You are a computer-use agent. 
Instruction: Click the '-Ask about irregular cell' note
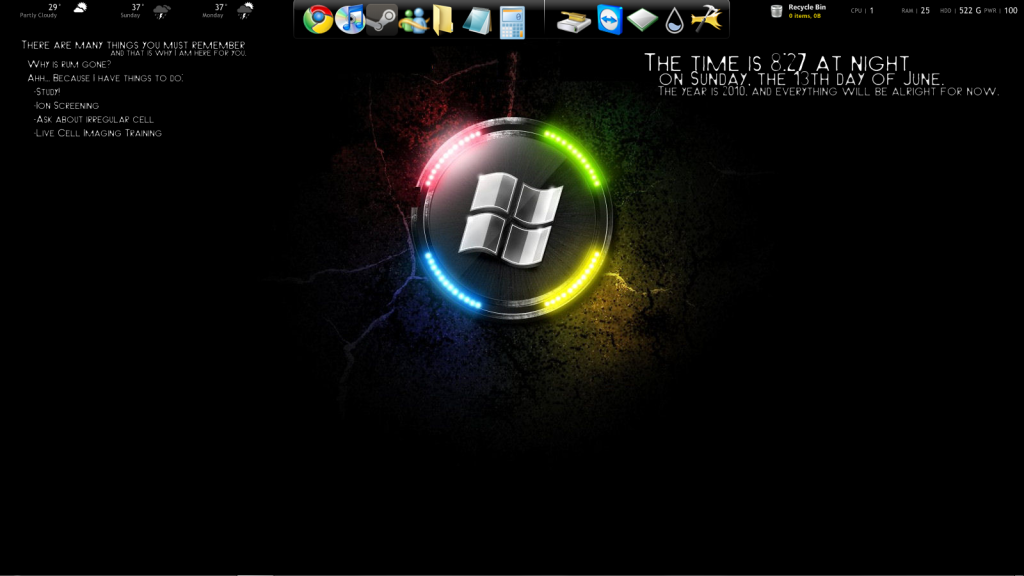93,119
